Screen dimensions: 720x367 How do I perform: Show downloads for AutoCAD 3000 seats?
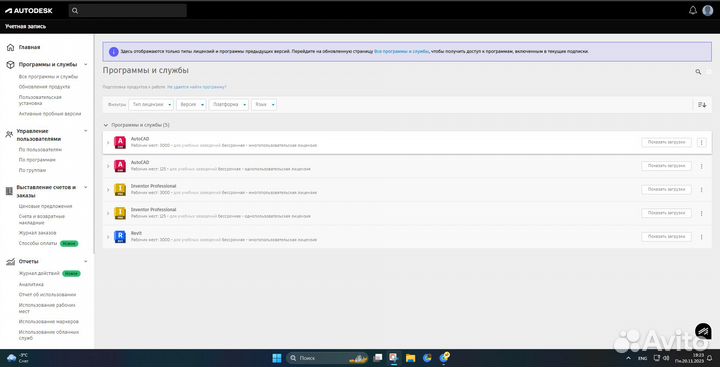click(666, 142)
